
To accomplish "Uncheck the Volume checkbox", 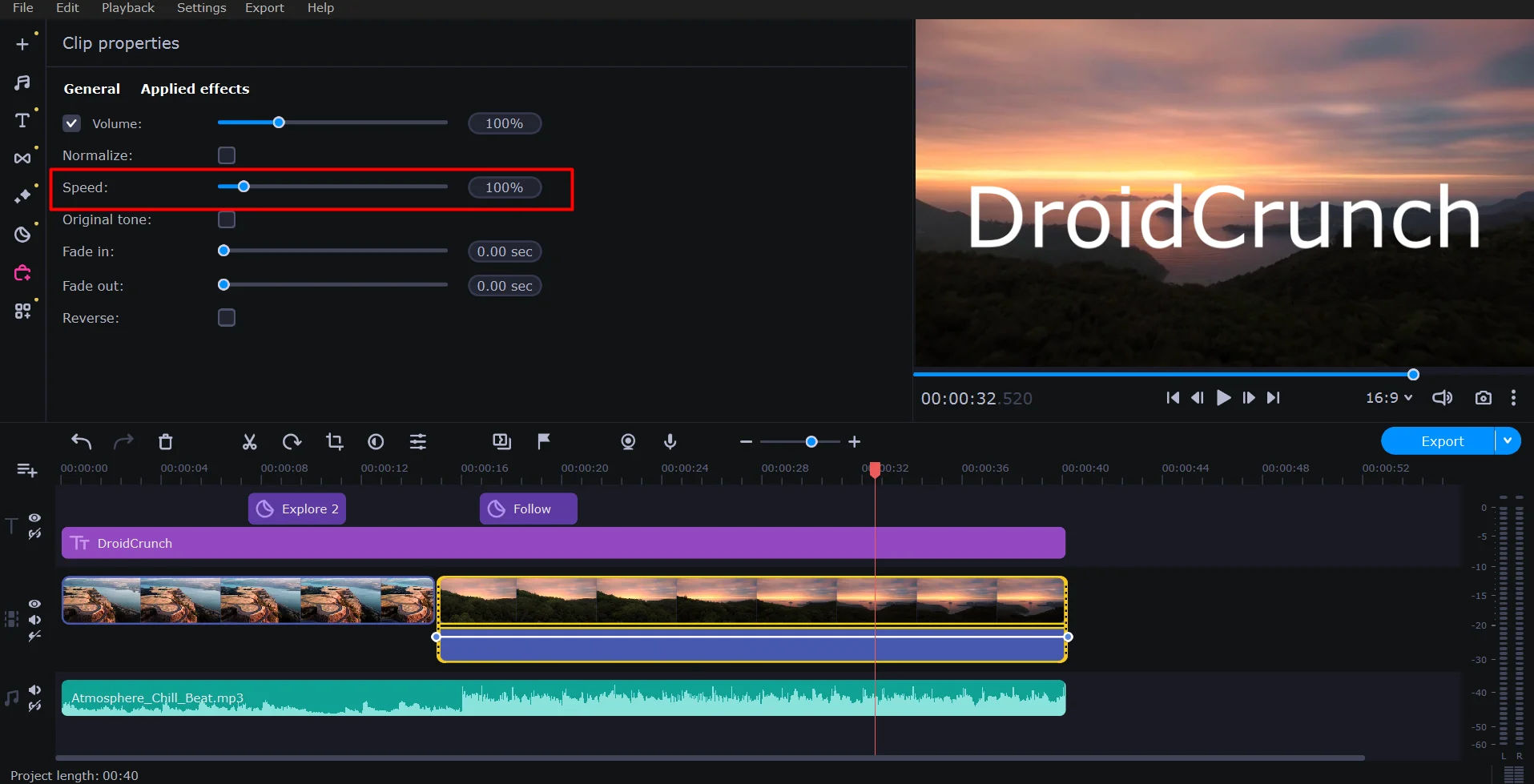I will [x=72, y=123].
